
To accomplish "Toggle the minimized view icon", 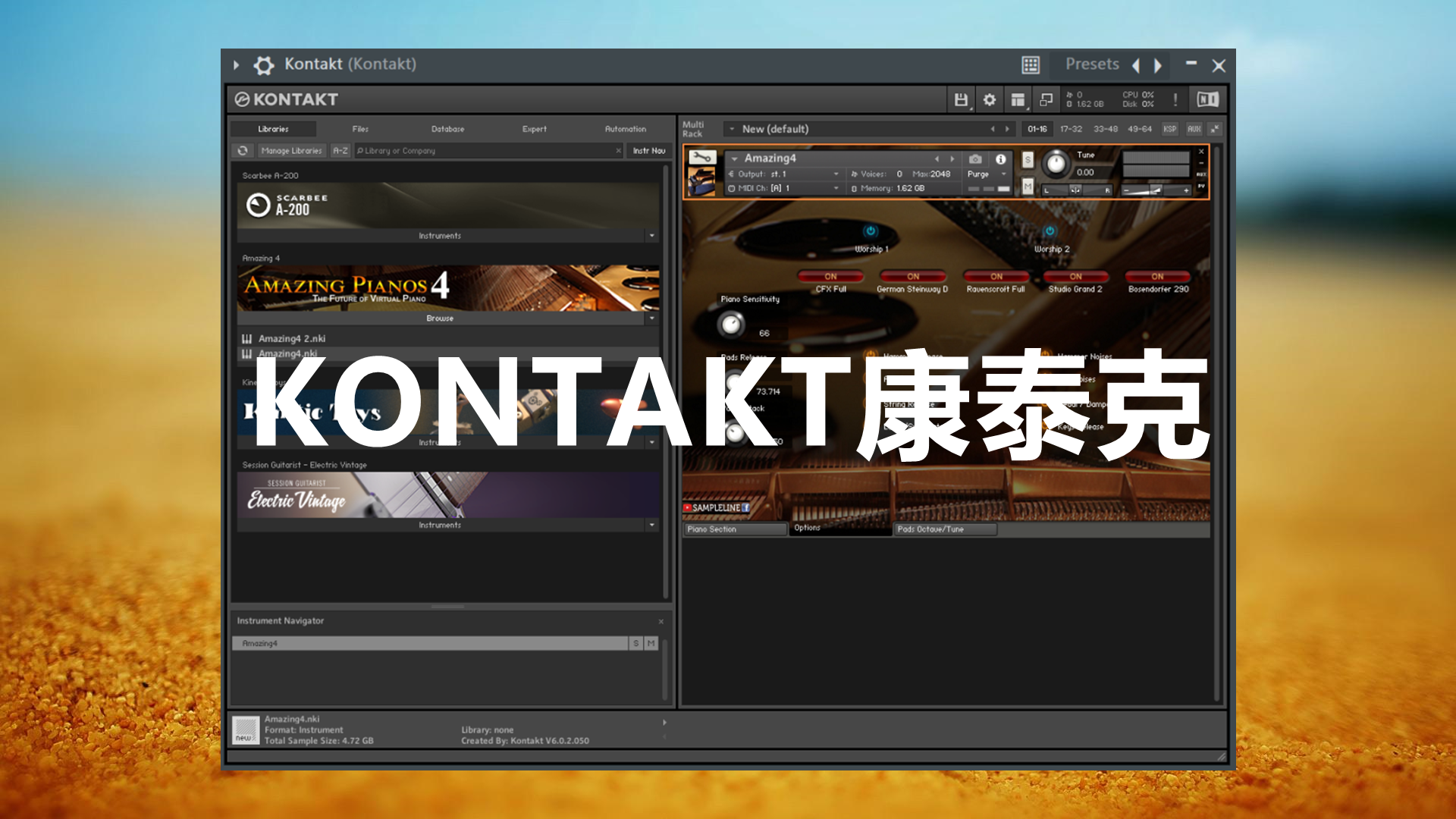I will (1046, 99).
